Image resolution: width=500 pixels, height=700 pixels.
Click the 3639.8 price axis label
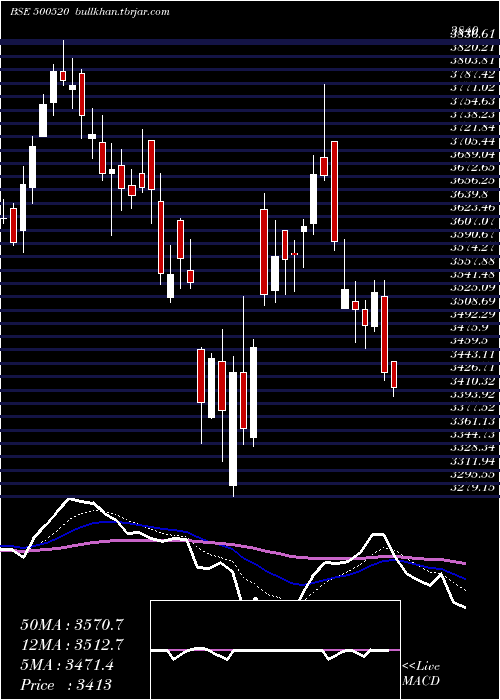pos(469,194)
